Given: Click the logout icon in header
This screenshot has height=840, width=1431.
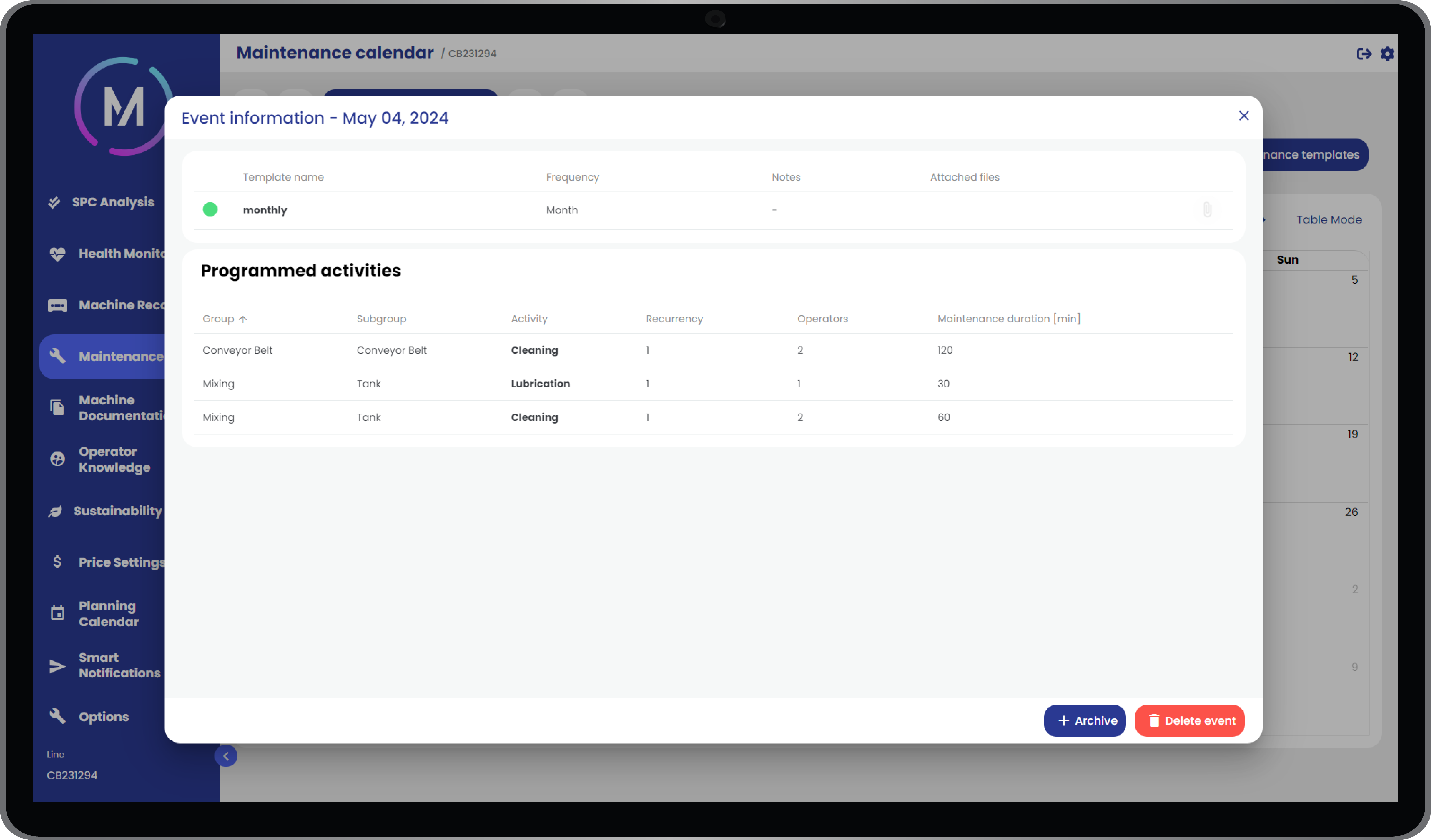Looking at the screenshot, I should (x=1364, y=54).
